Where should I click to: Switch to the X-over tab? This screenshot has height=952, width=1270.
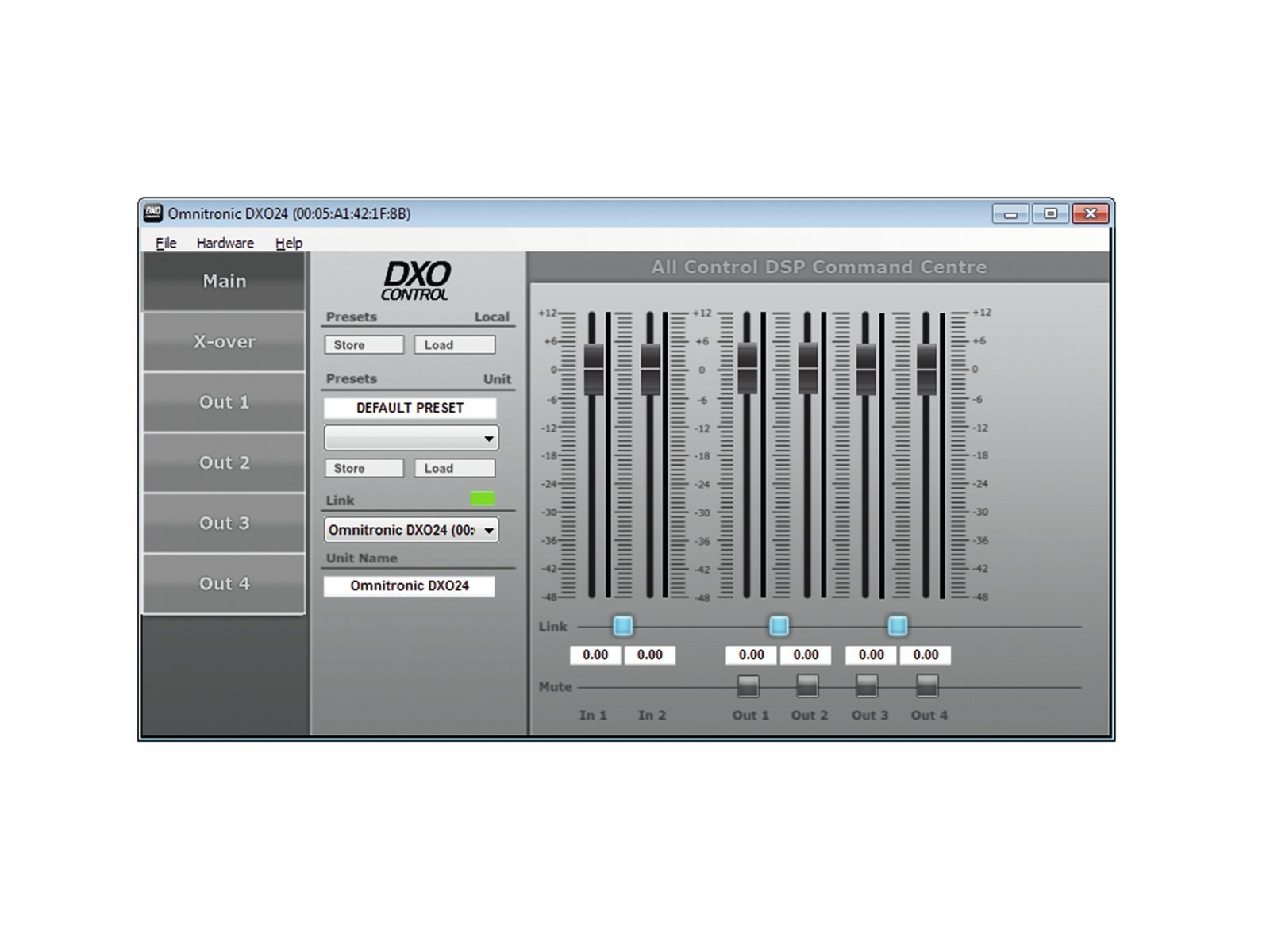point(224,342)
